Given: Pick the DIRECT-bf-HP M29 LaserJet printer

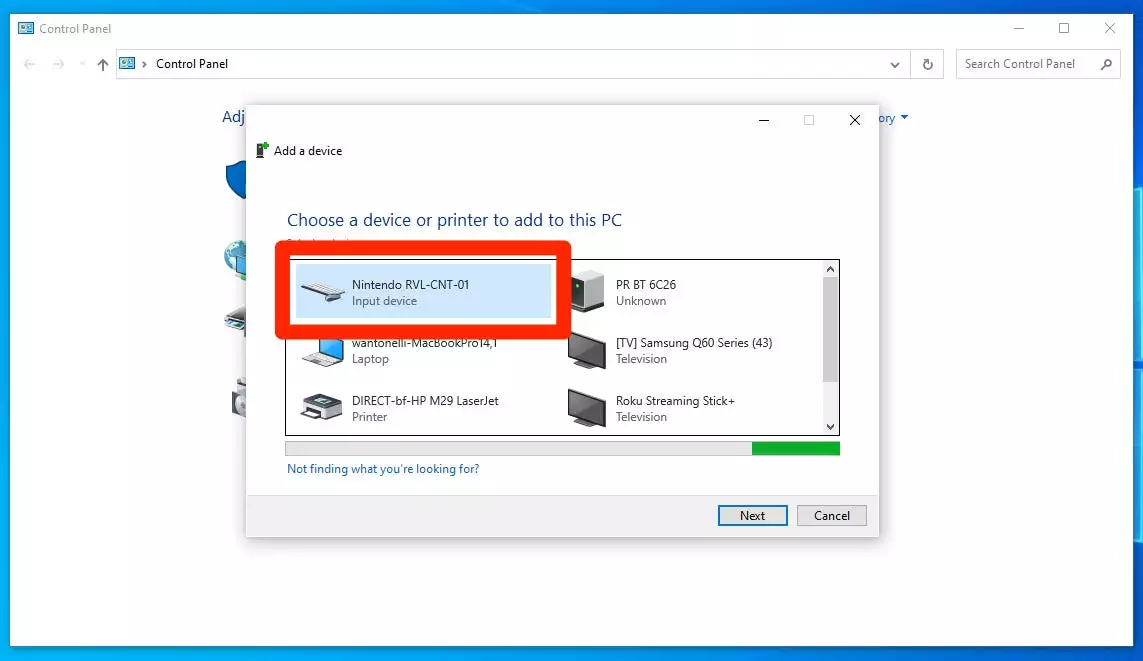Looking at the screenshot, I should tap(424, 408).
